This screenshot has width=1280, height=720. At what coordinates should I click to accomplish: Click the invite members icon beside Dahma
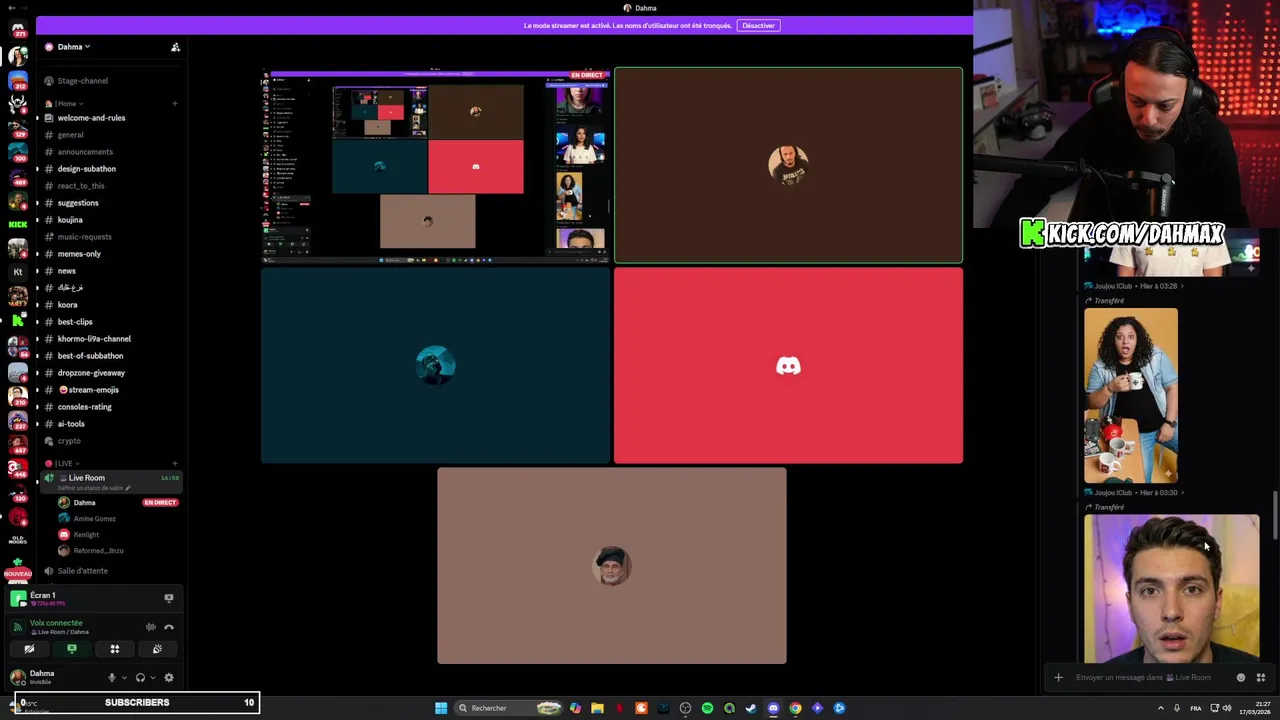175,47
